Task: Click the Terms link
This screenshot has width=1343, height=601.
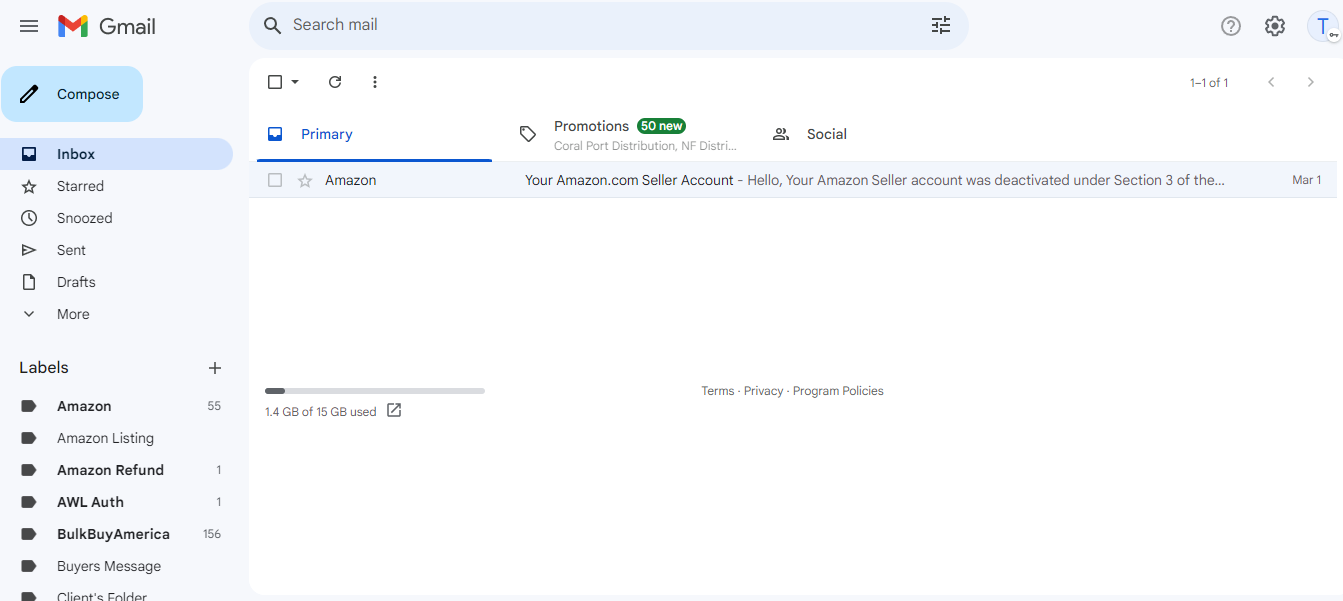Action: pyautogui.click(x=718, y=391)
